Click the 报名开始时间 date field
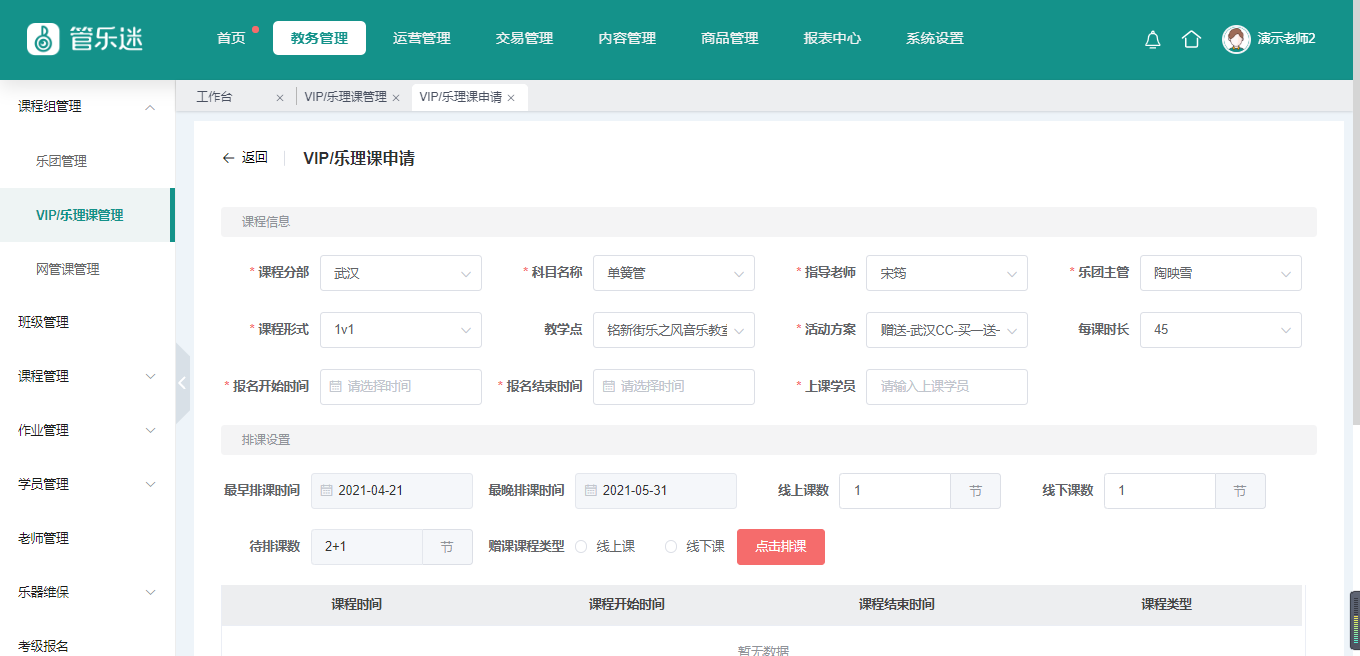 coord(400,386)
